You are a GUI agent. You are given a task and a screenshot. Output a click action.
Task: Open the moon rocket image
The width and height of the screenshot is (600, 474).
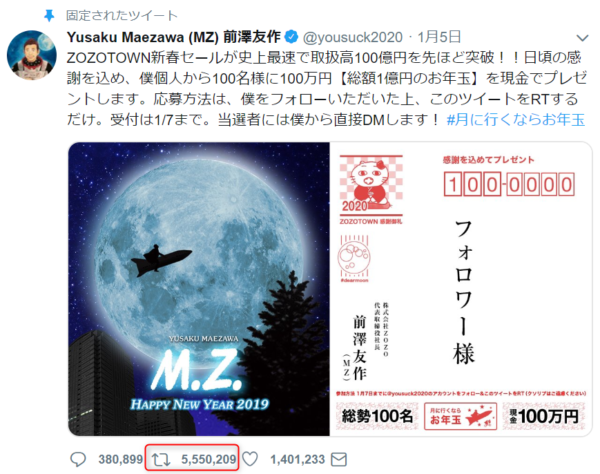pos(199,289)
